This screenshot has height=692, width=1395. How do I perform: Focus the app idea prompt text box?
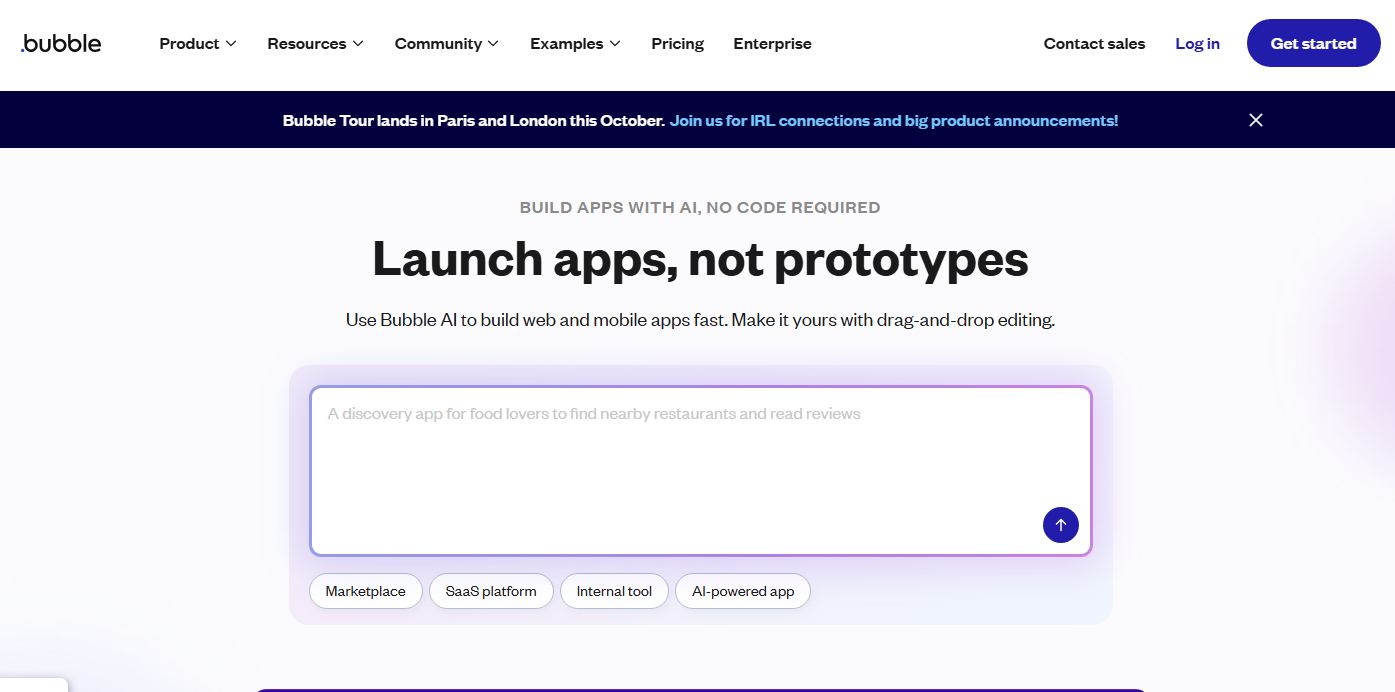(700, 470)
